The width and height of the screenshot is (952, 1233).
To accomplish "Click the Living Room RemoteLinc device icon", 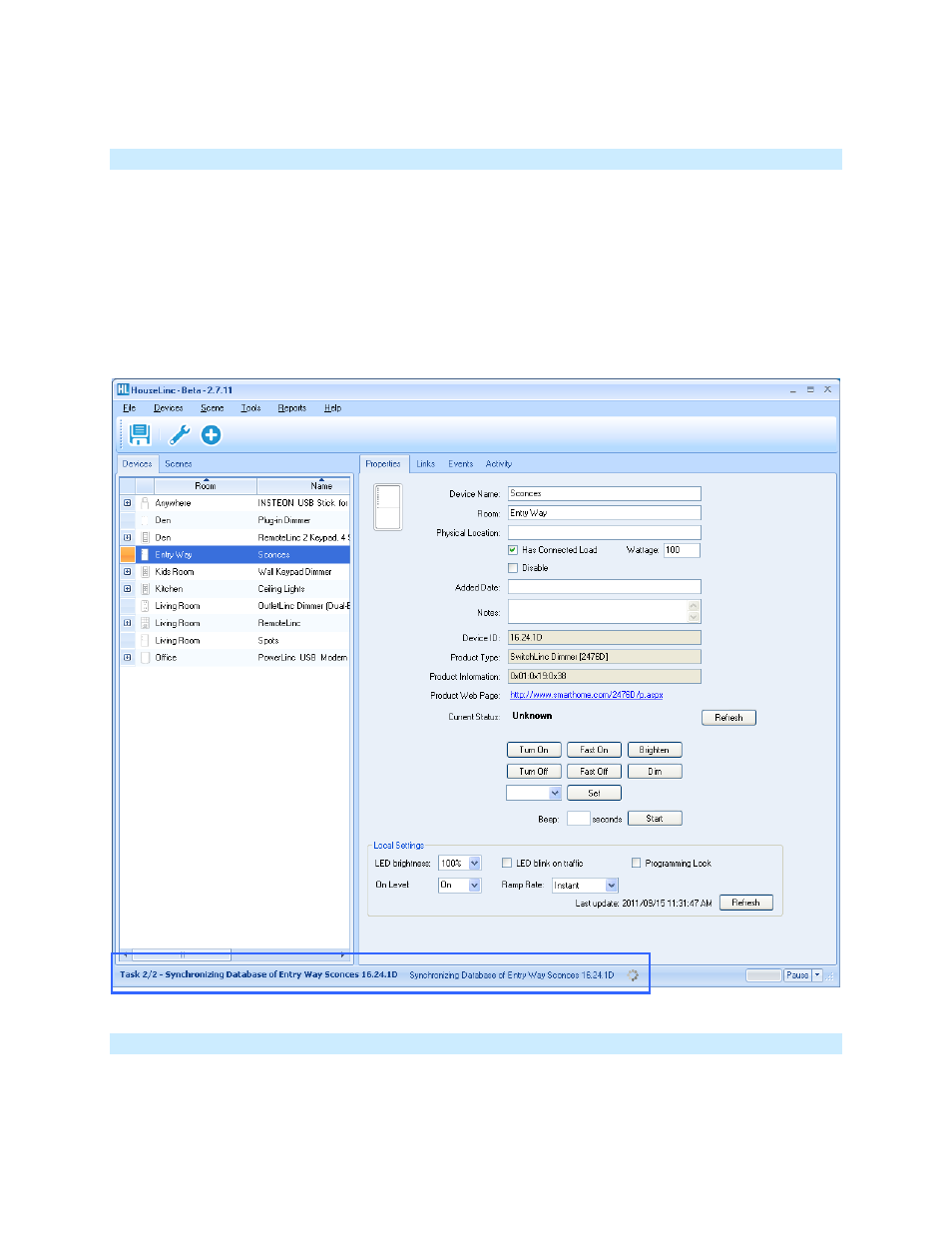I will point(145,623).
